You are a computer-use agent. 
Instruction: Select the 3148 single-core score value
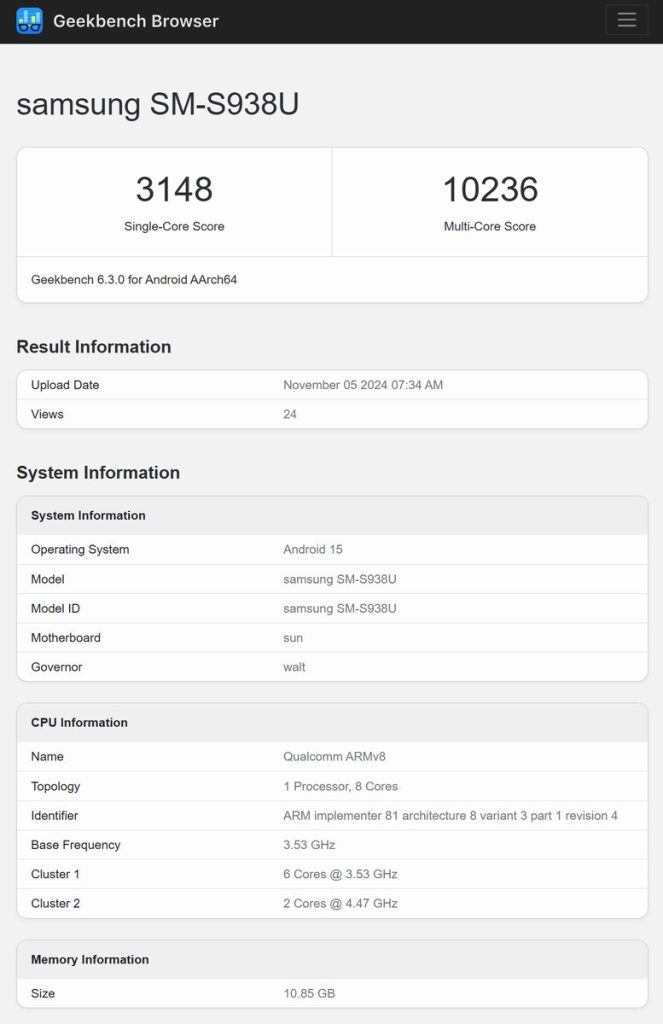tap(174, 189)
